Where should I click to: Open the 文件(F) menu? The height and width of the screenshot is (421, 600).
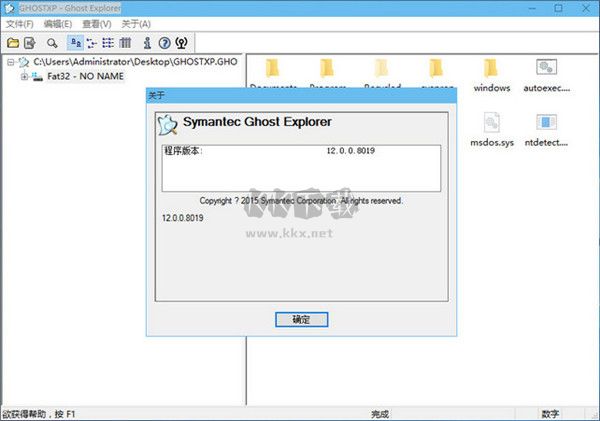click(20, 24)
